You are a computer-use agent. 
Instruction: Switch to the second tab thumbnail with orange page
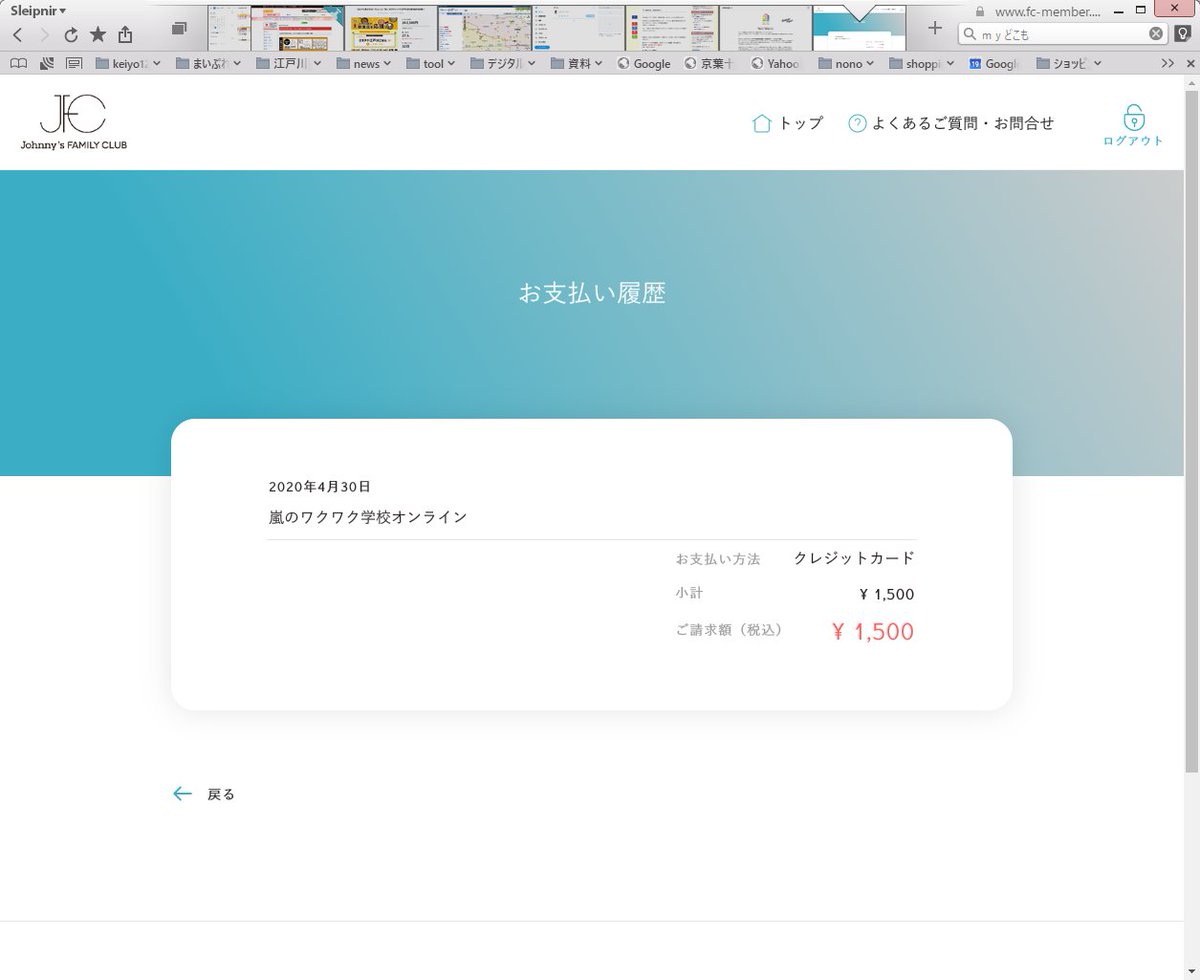click(297, 28)
